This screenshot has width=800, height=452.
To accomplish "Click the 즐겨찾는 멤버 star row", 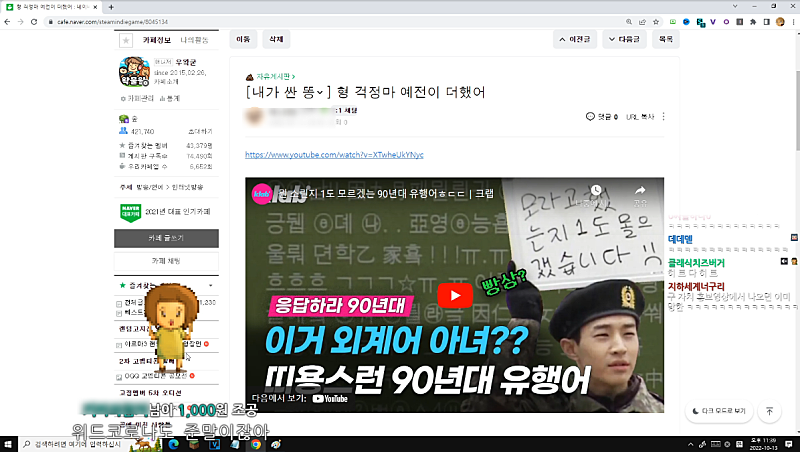I will click(166, 145).
